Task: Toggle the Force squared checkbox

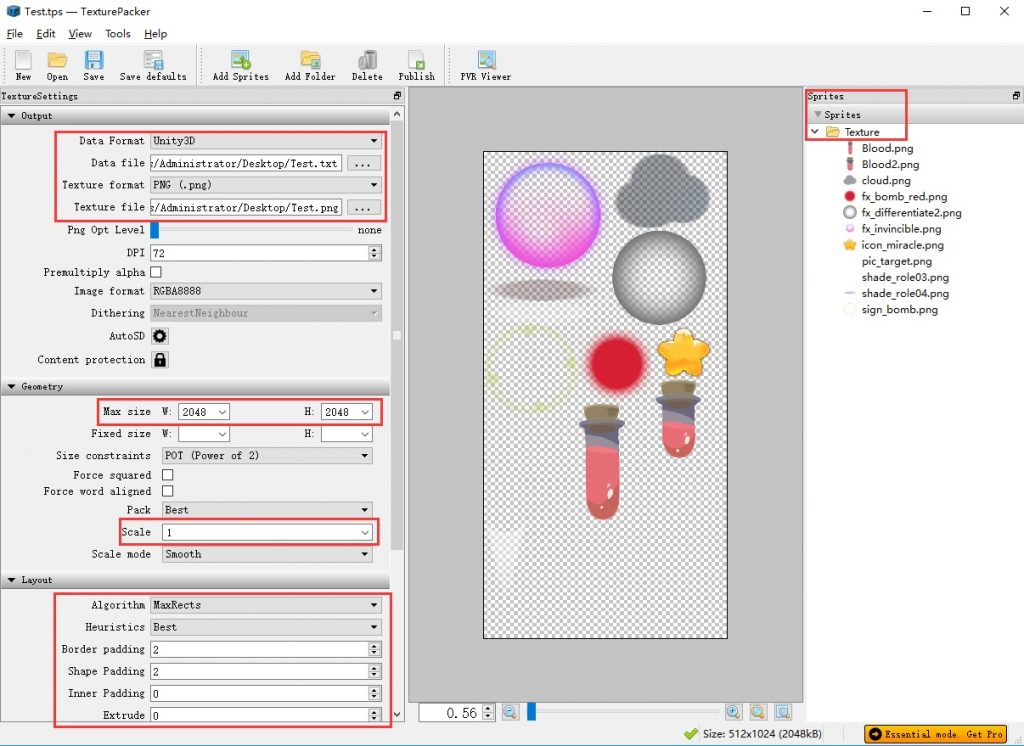Action: (x=167, y=475)
